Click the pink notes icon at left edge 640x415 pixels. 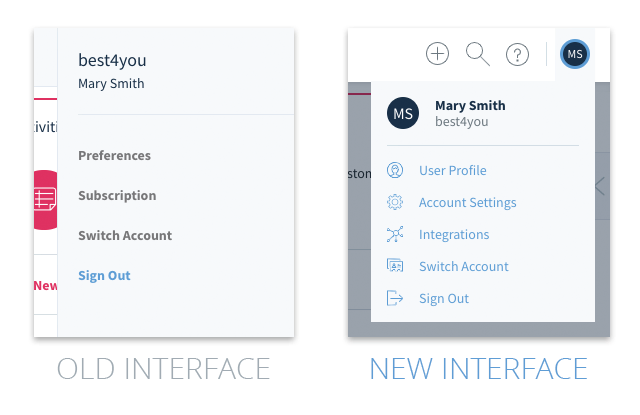(45, 200)
